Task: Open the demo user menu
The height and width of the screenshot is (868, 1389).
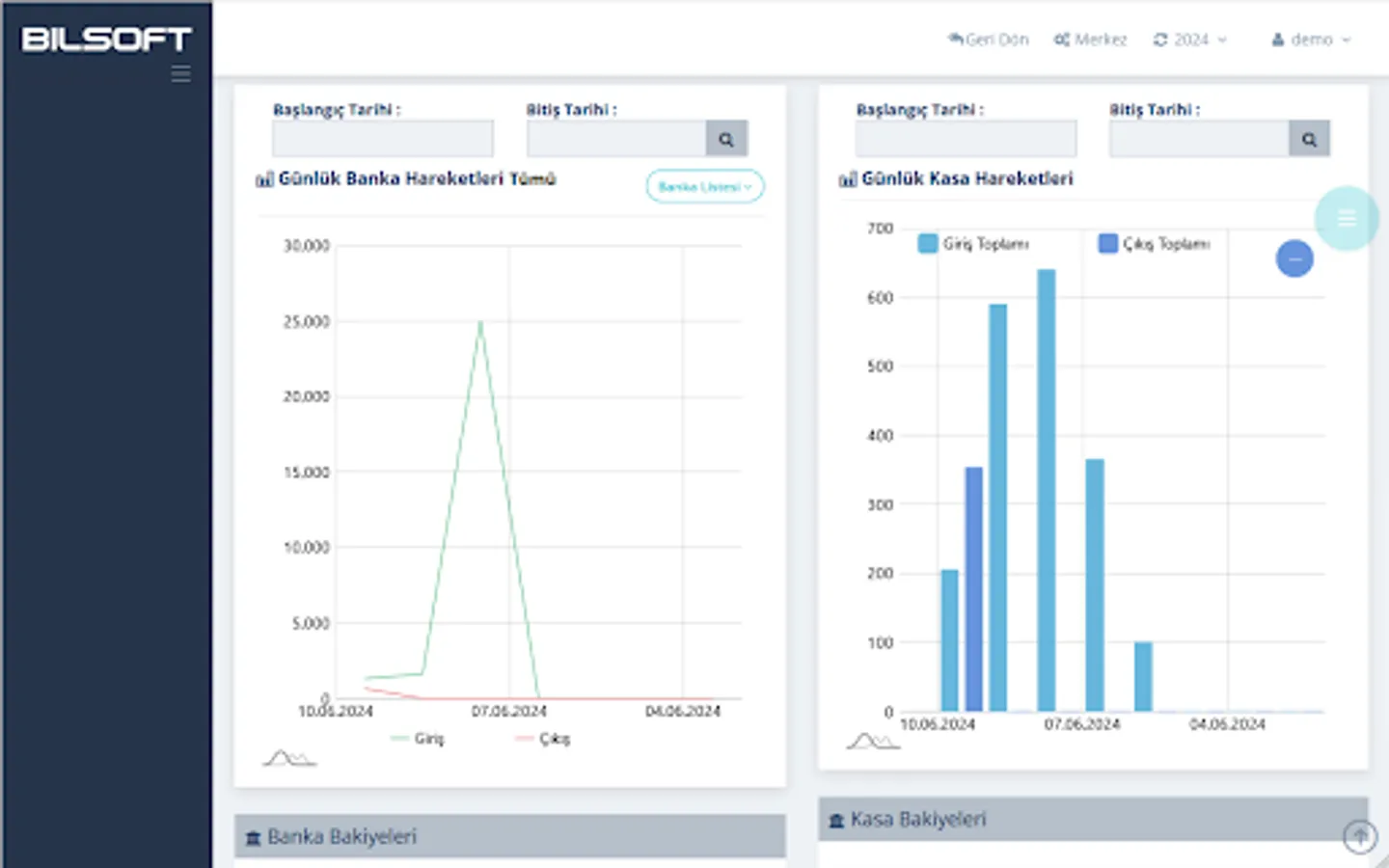Action: (x=1311, y=40)
